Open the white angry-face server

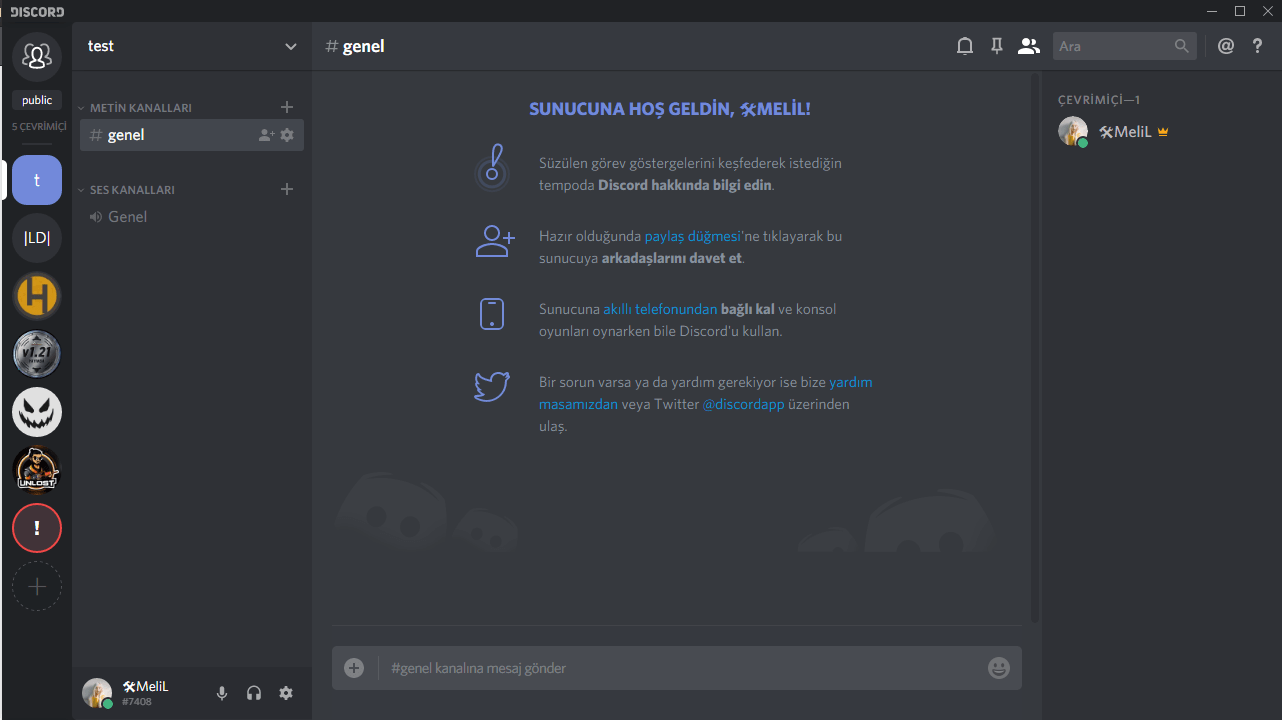point(37,412)
